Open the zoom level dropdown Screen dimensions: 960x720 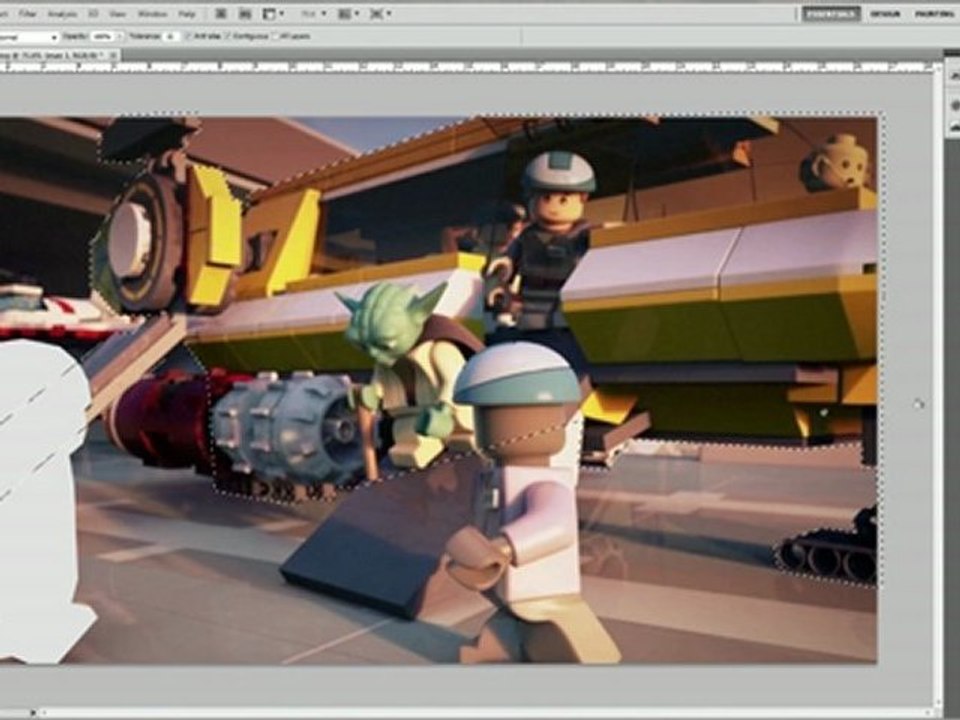314,13
